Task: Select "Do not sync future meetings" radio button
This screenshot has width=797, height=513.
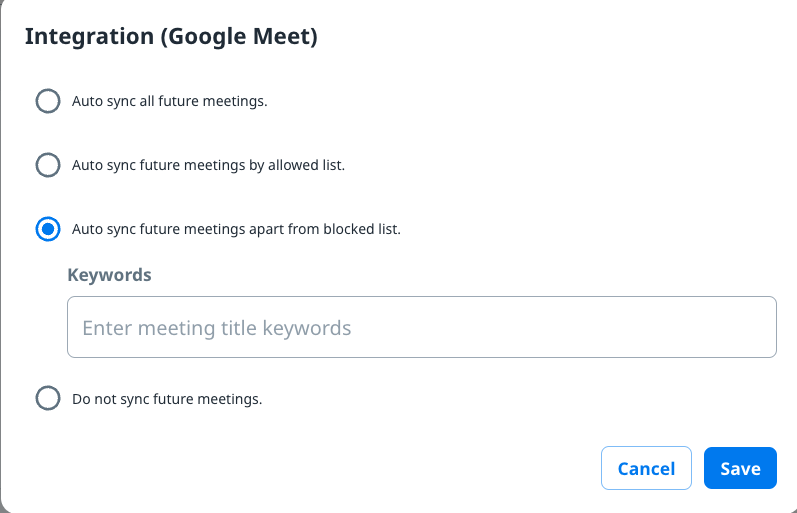Action: pos(48,399)
